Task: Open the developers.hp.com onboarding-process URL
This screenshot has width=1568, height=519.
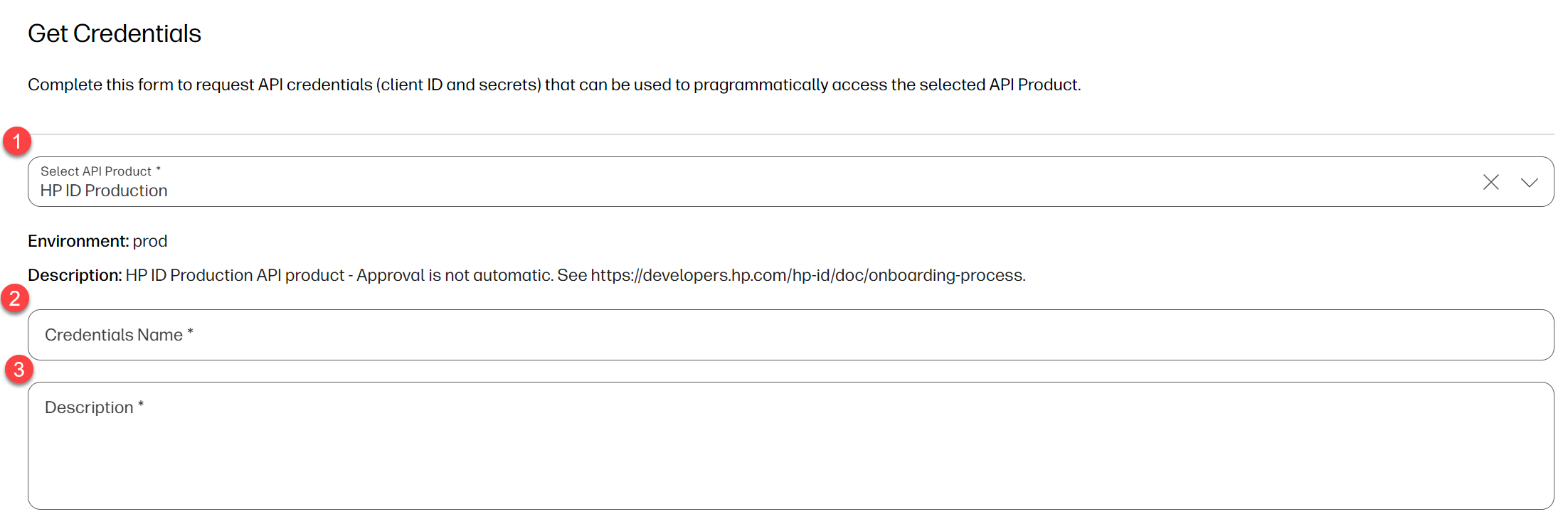Action: 807,275
